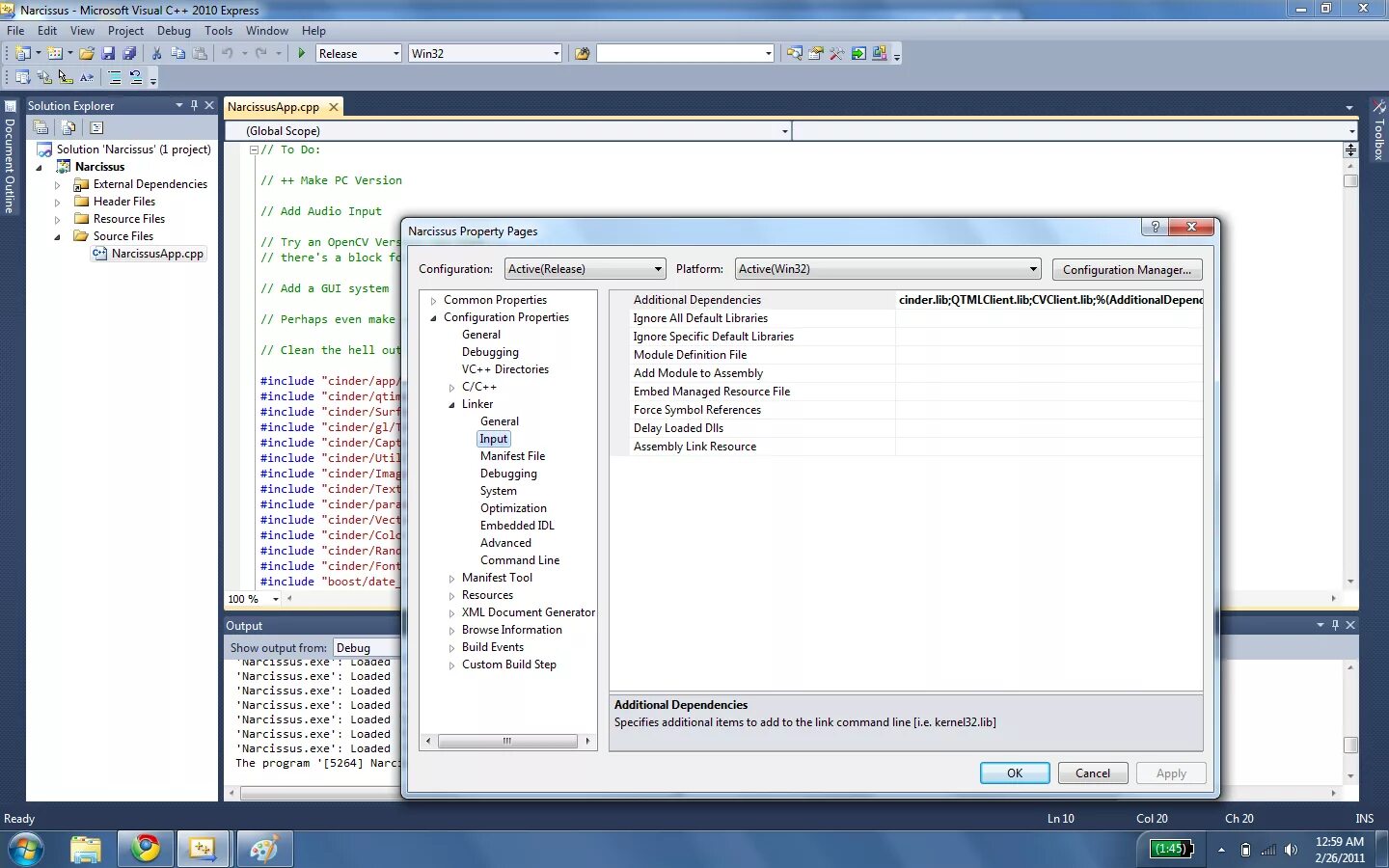Open Find in Files binoculars icon
Viewport: 1389px width, 868px height.
tap(582, 53)
